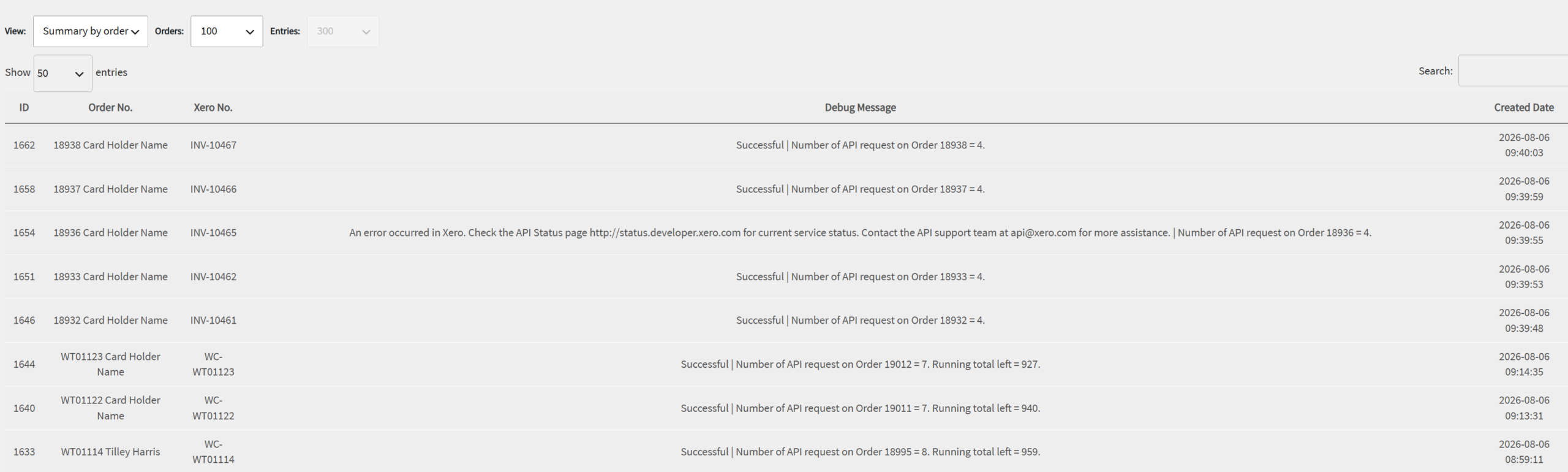Image resolution: width=1568 pixels, height=472 pixels.
Task: Click the Xero error message for order 18936
Action: (x=860, y=233)
